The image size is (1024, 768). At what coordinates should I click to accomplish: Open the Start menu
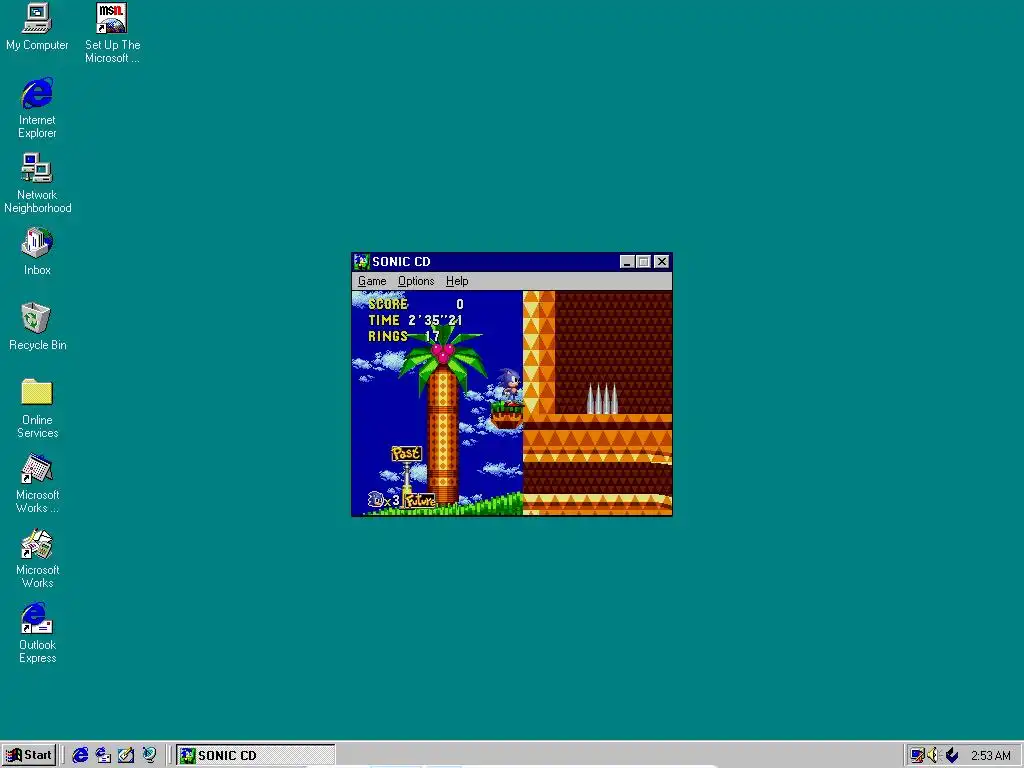(29, 756)
